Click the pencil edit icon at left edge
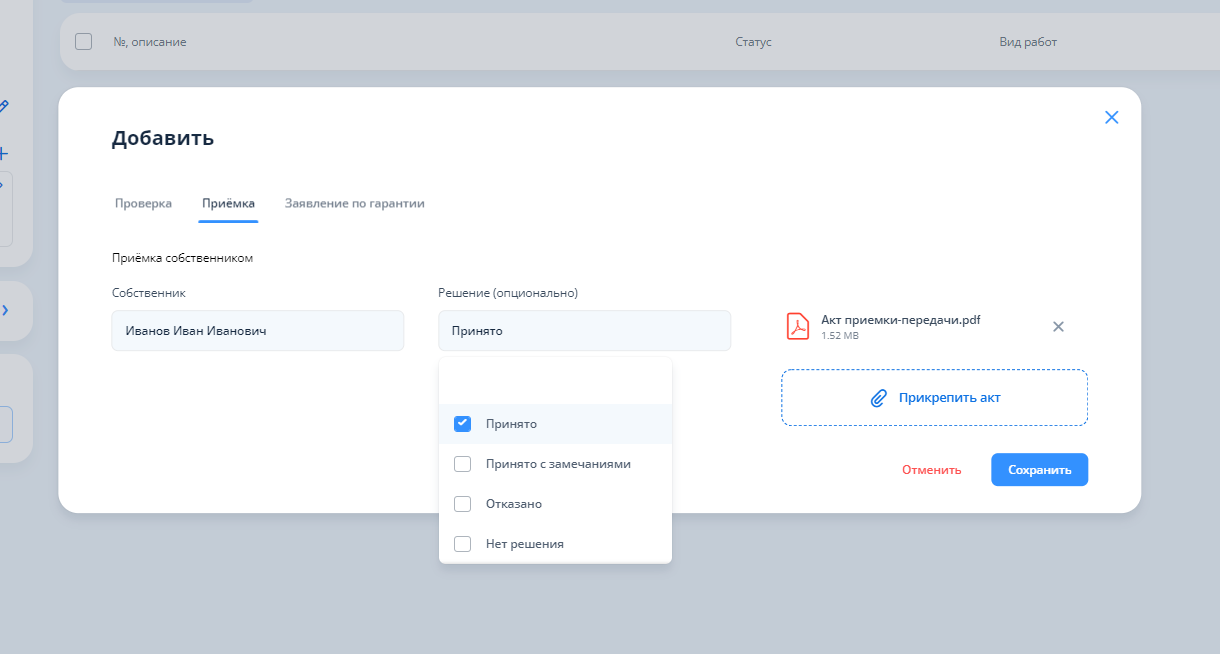This screenshot has width=1220, height=654. point(4,106)
